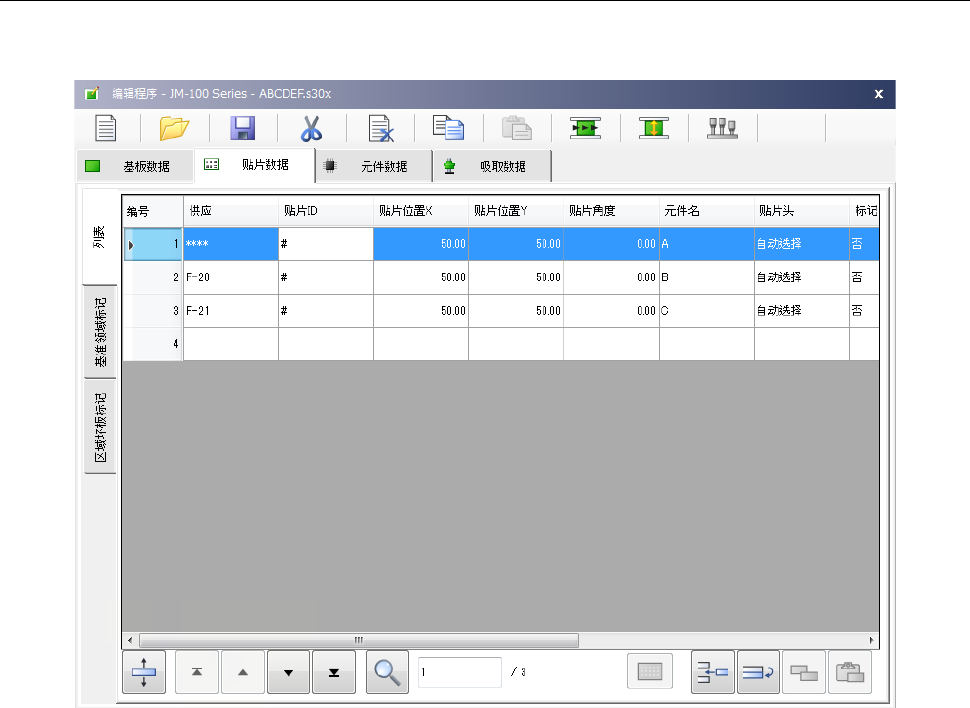Click the grayed Paste clipboard icon
This screenshot has width=970, height=708.
[x=517, y=128]
